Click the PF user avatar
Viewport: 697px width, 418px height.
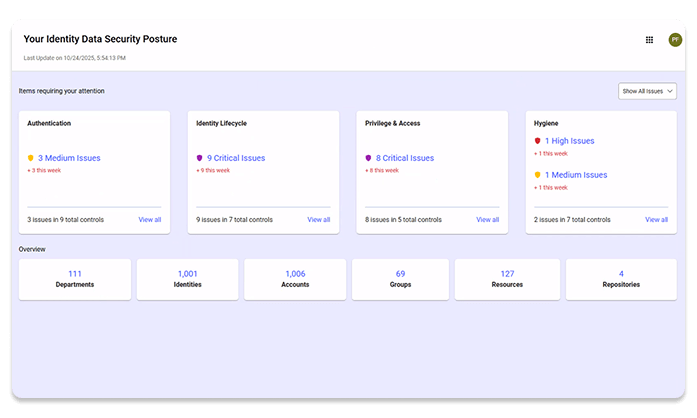tap(675, 40)
